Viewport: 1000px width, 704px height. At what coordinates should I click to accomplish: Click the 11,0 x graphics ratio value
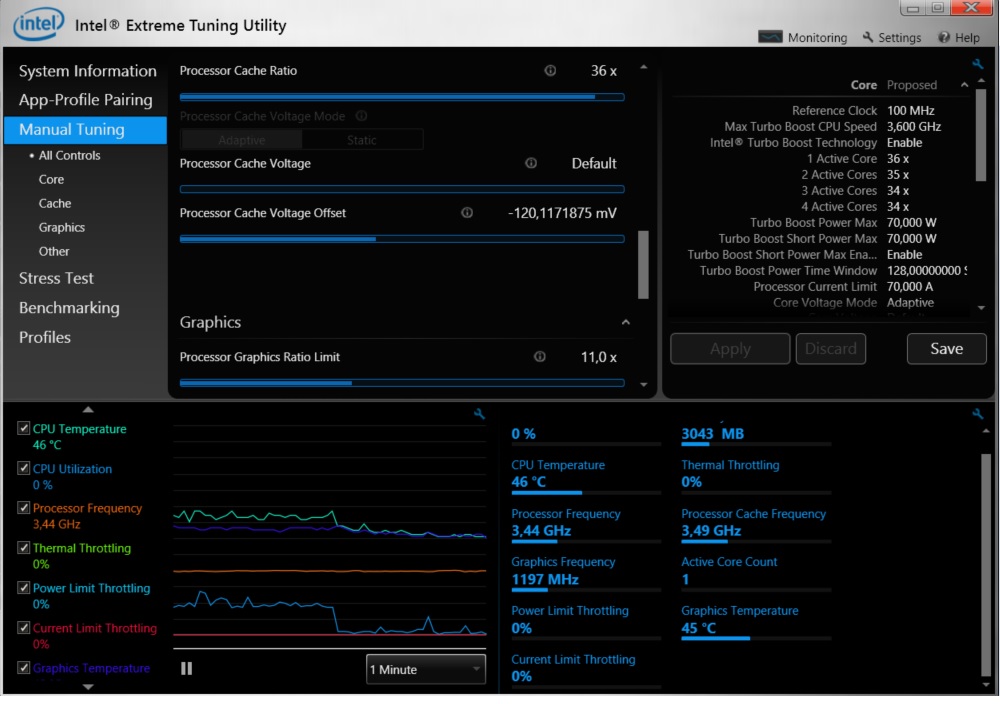[x=598, y=357]
